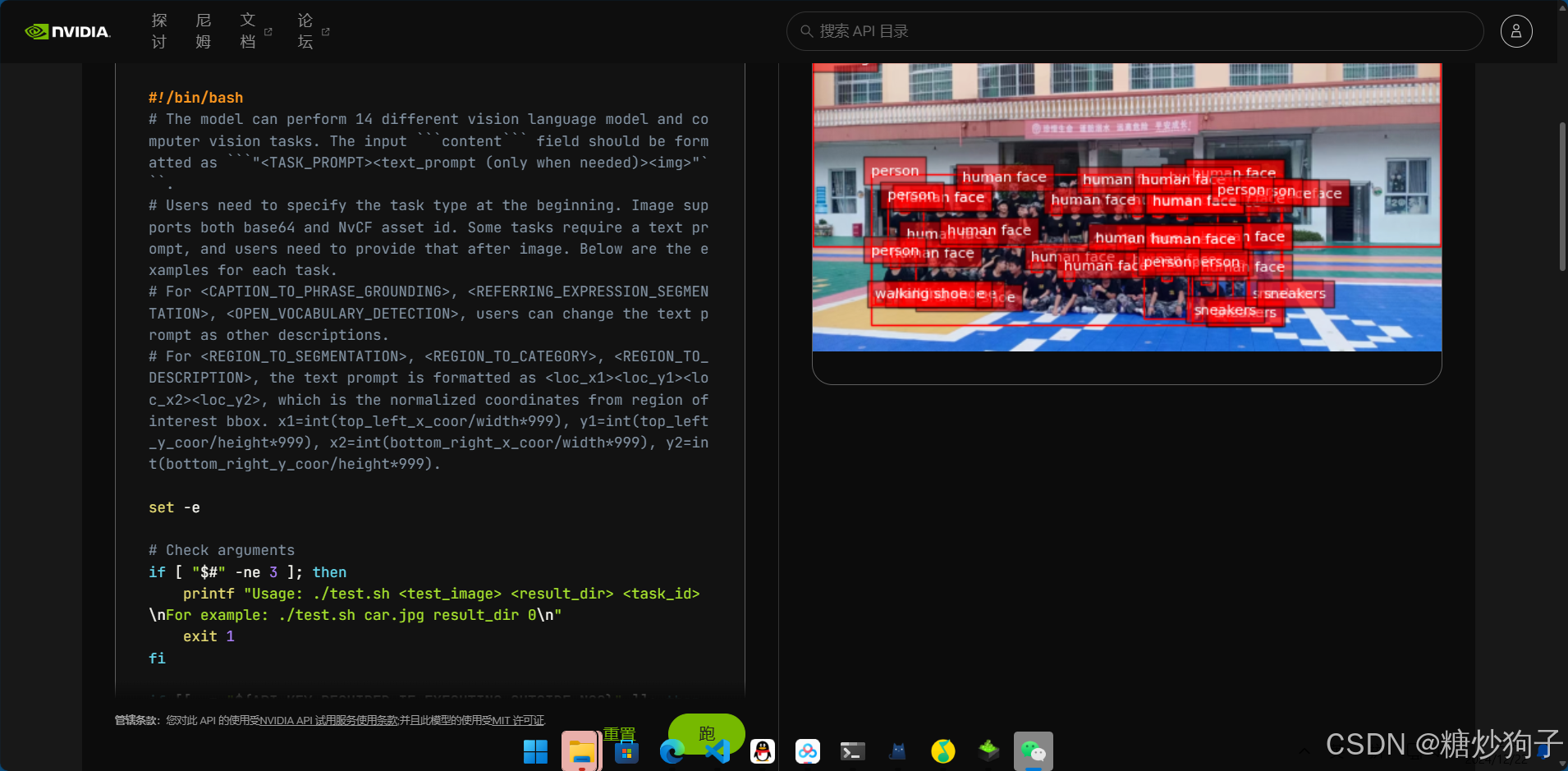This screenshot has width=1568, height=771.
Task: Open QQ Music from the taskbar
Action: (x=943, y=751)
